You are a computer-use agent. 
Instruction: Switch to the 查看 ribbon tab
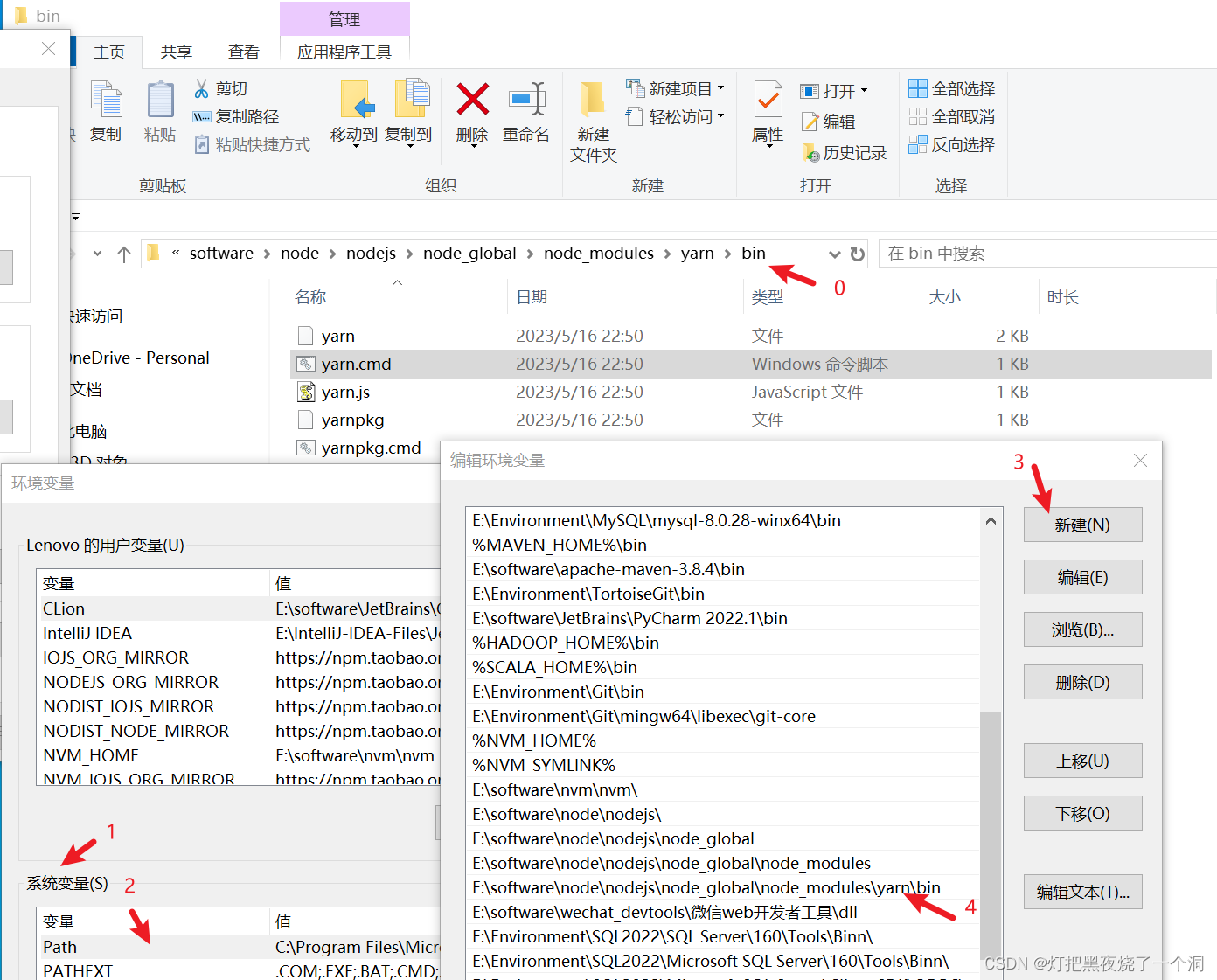(243, 52)
